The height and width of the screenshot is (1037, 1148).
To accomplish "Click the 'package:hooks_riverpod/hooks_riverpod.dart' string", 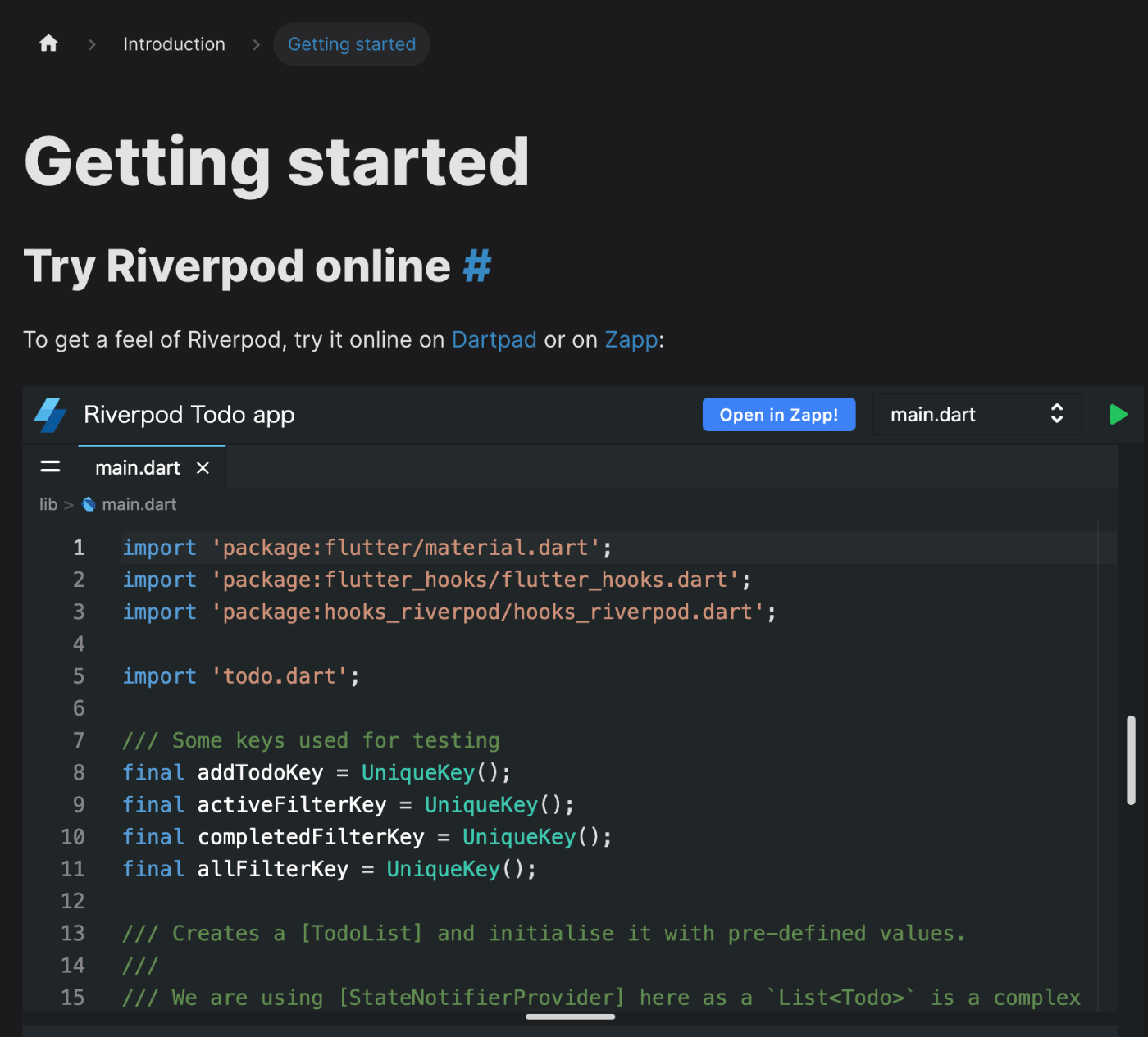I will [488, 612].
